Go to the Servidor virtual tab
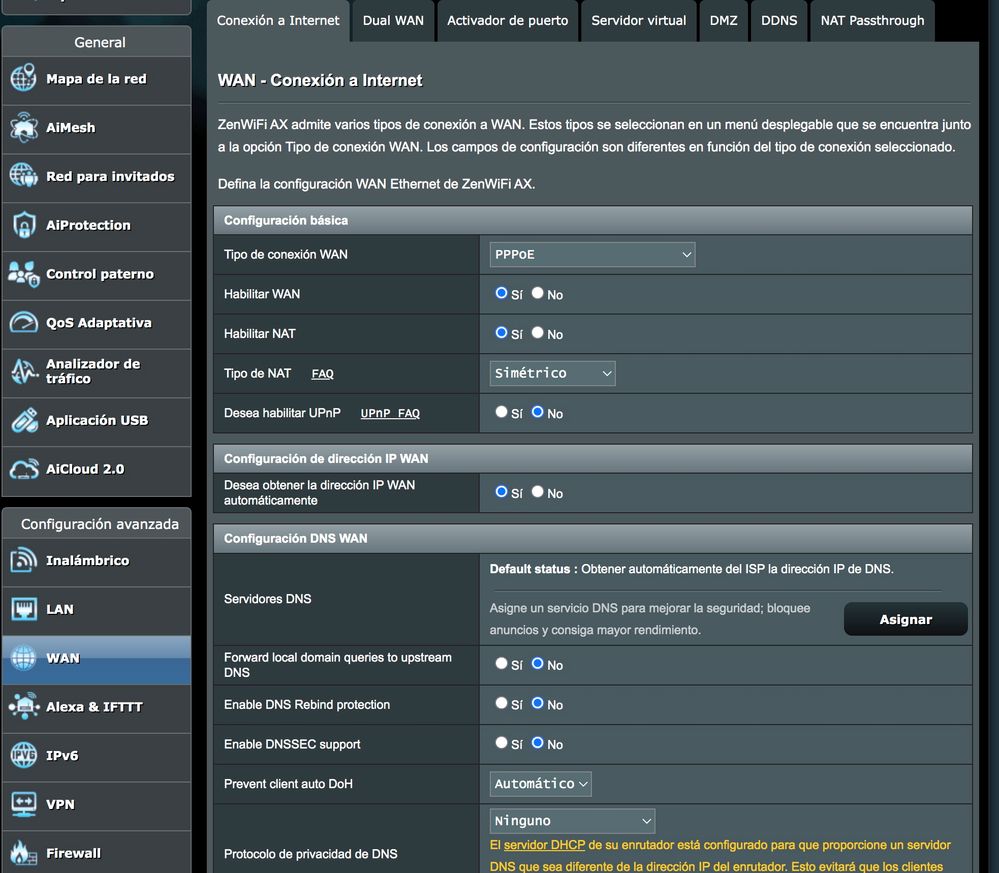999x873 pixels. (x=638, y=20)
